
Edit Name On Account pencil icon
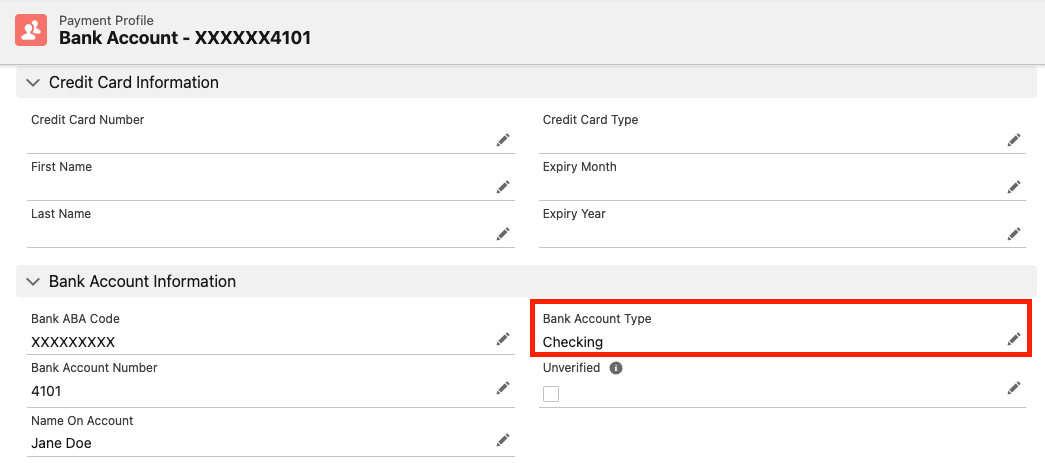(x=503, y=440)
